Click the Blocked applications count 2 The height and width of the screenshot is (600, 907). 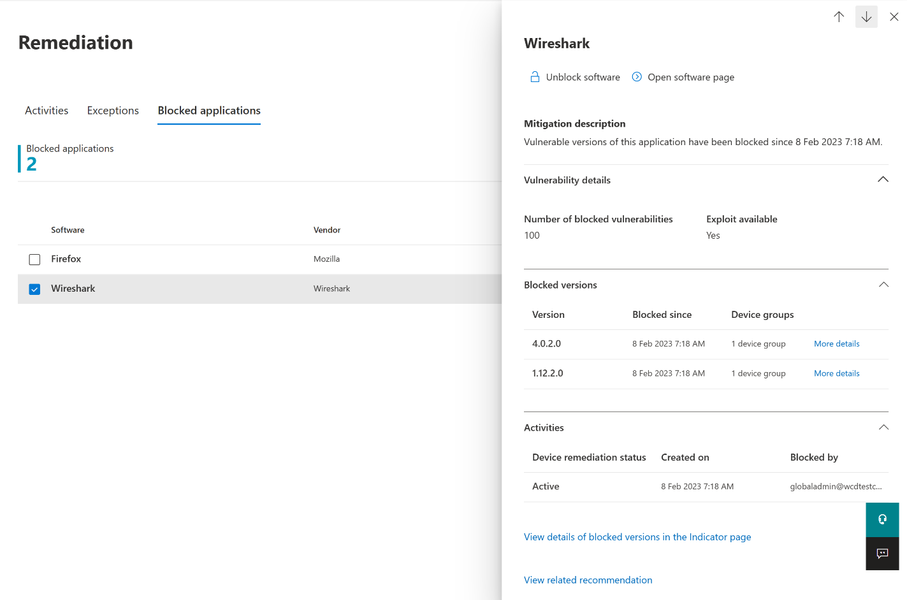tap(31, 164)
